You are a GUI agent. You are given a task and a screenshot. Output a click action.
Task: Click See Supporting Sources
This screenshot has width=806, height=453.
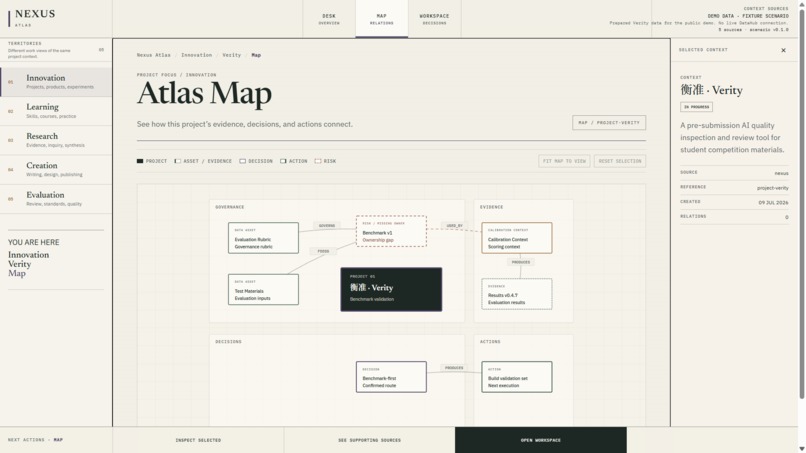(x=369, y=440)
